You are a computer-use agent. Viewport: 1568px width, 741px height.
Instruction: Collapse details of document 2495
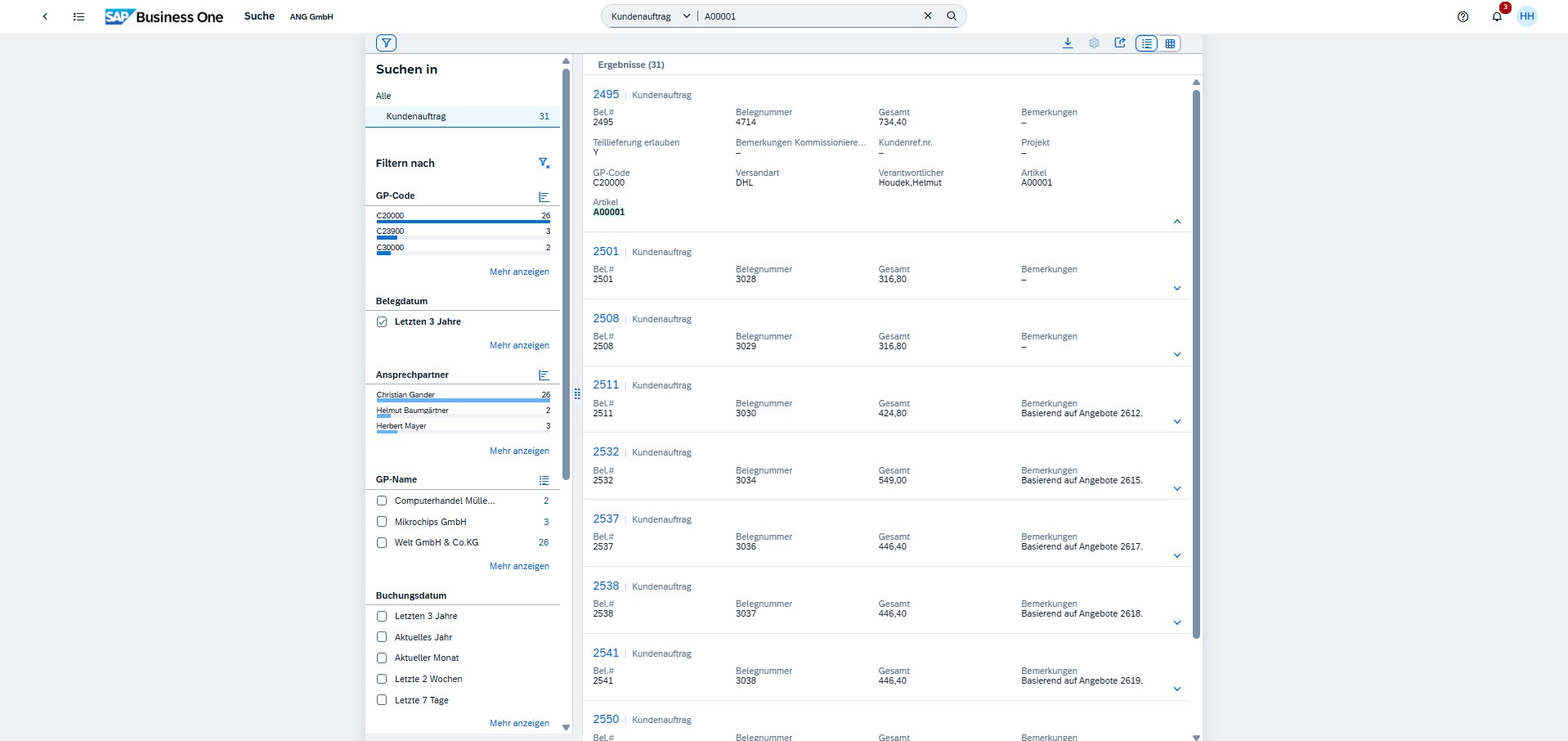(1177, 222)
